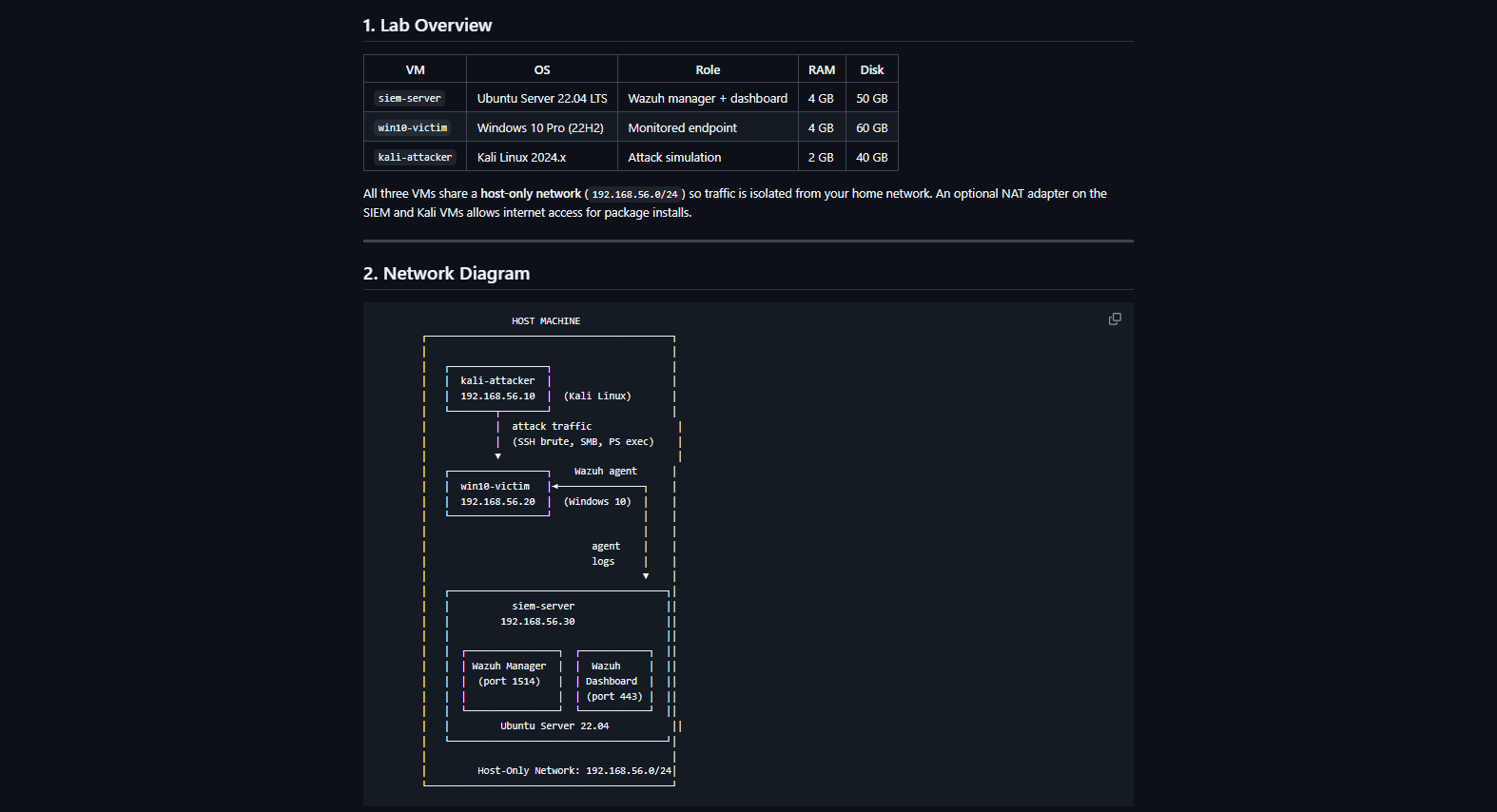1497x812 pixels.
Task: Click 'Ubuntu Server 22.04 LTS' cell
Action: [x=542, y=99]
